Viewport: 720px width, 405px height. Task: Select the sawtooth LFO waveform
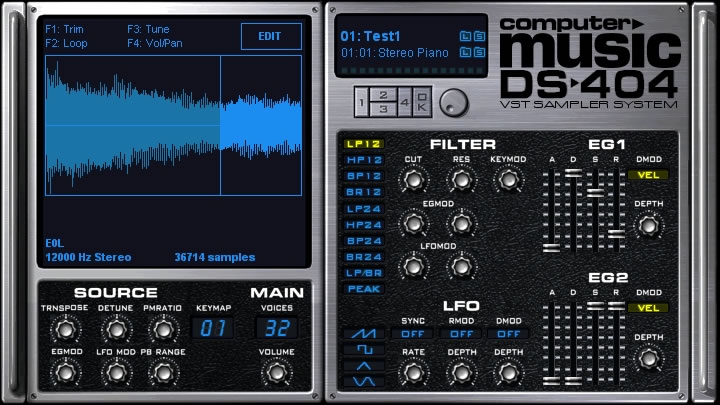click(x=363, y=333)
